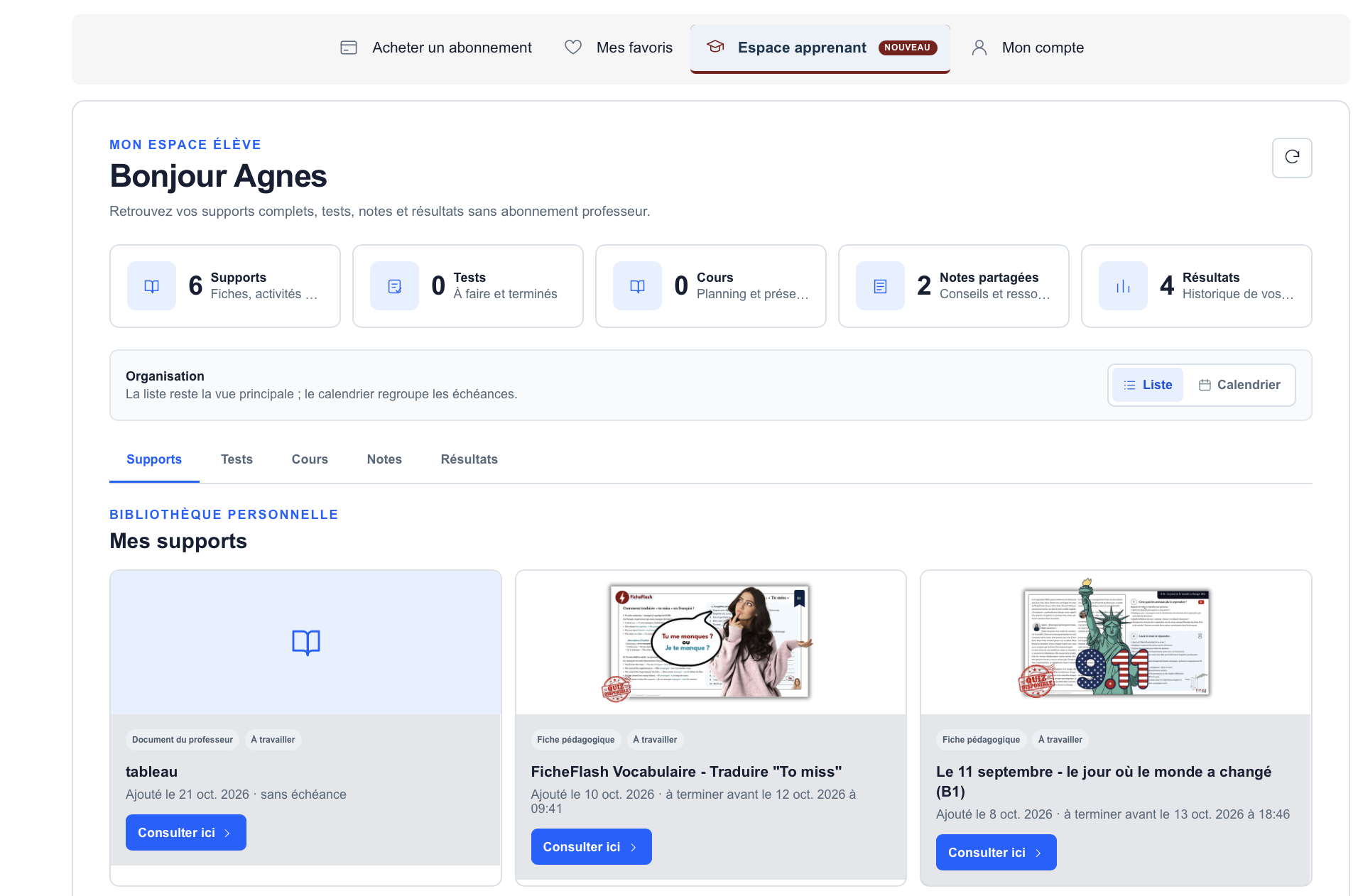Click the 4 Résultats summary card
1358x896 pixels.
point(1197,286)
